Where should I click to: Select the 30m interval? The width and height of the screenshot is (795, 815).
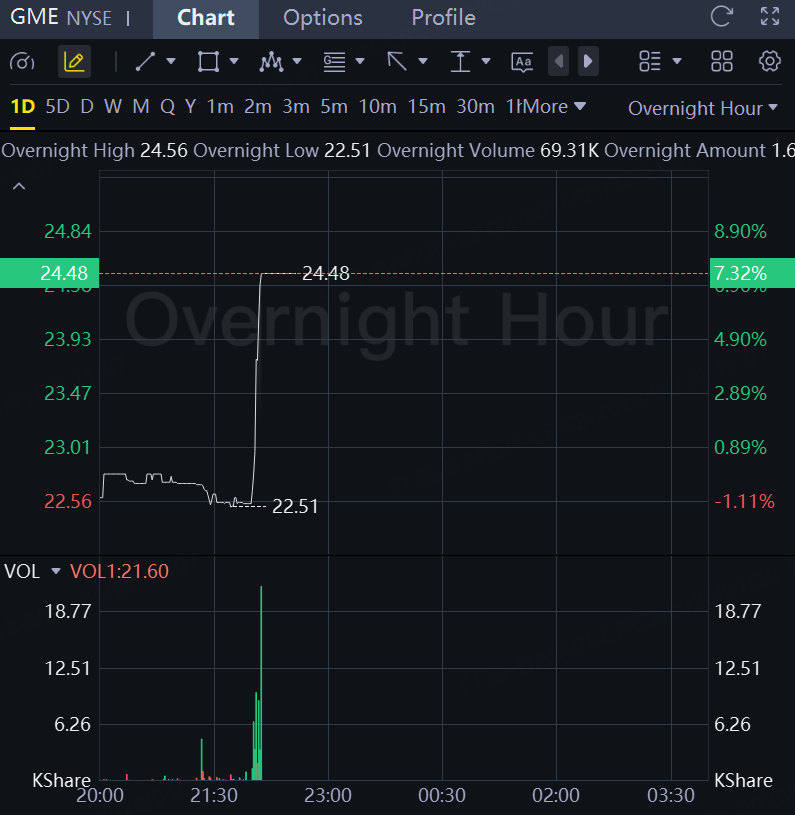[475, 107]
